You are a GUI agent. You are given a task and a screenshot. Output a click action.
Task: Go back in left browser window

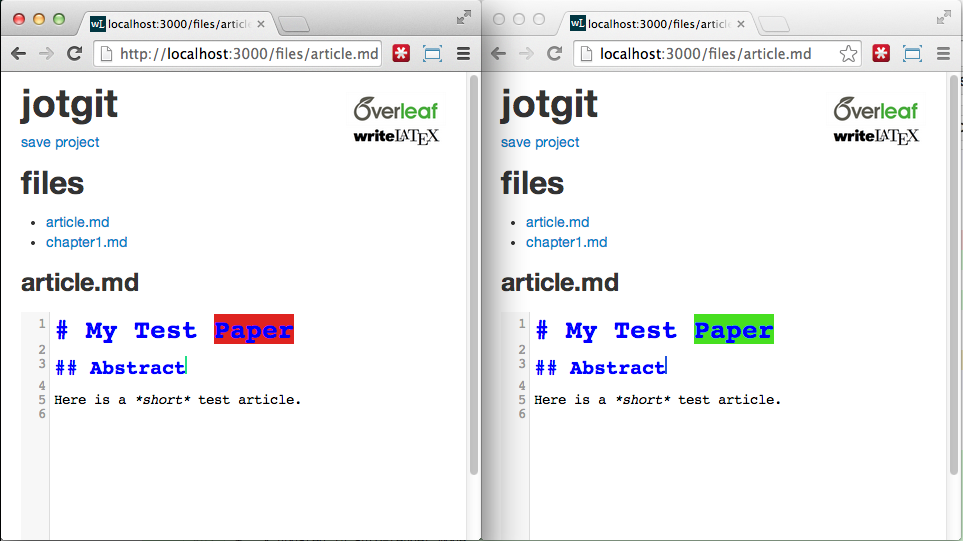[18, 54]
